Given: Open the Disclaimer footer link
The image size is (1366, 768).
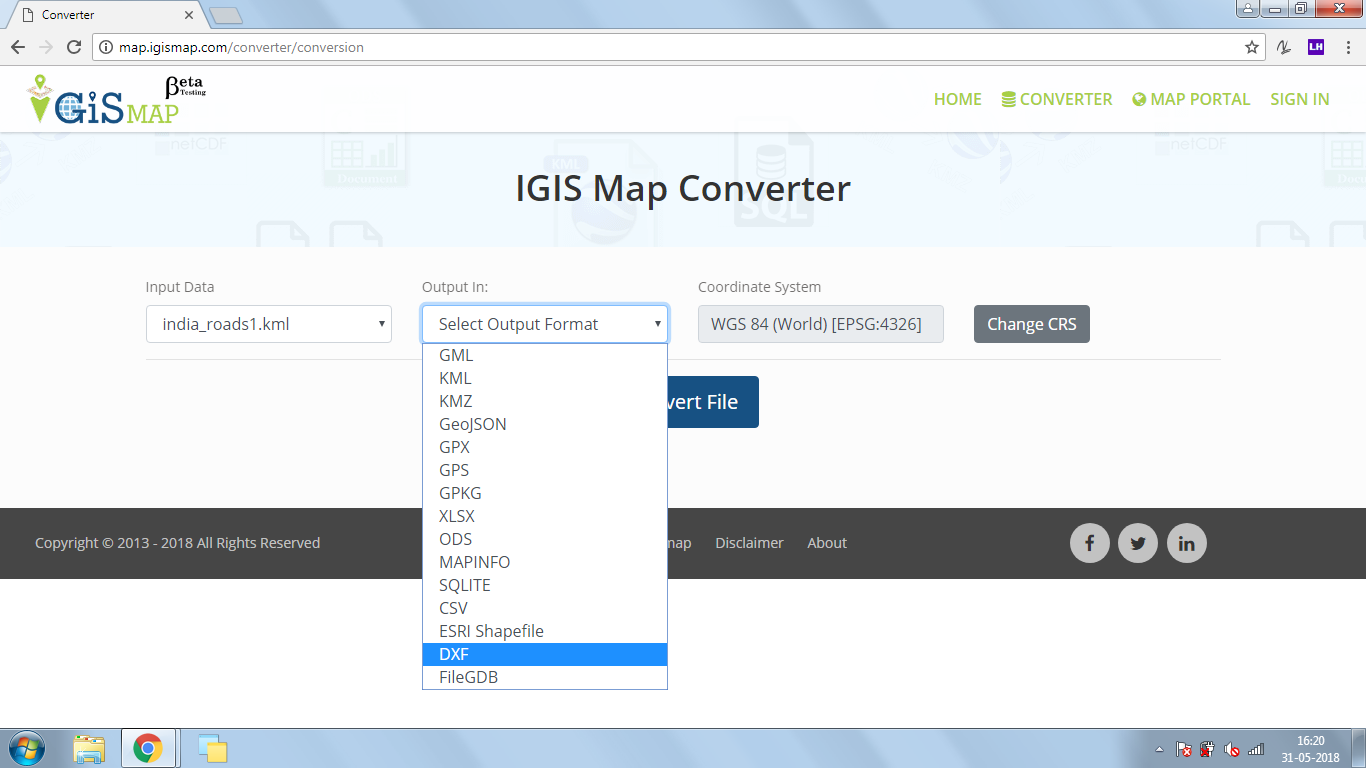Looking at the screenshot, I should pyautogui.click(x=749, y=543).
